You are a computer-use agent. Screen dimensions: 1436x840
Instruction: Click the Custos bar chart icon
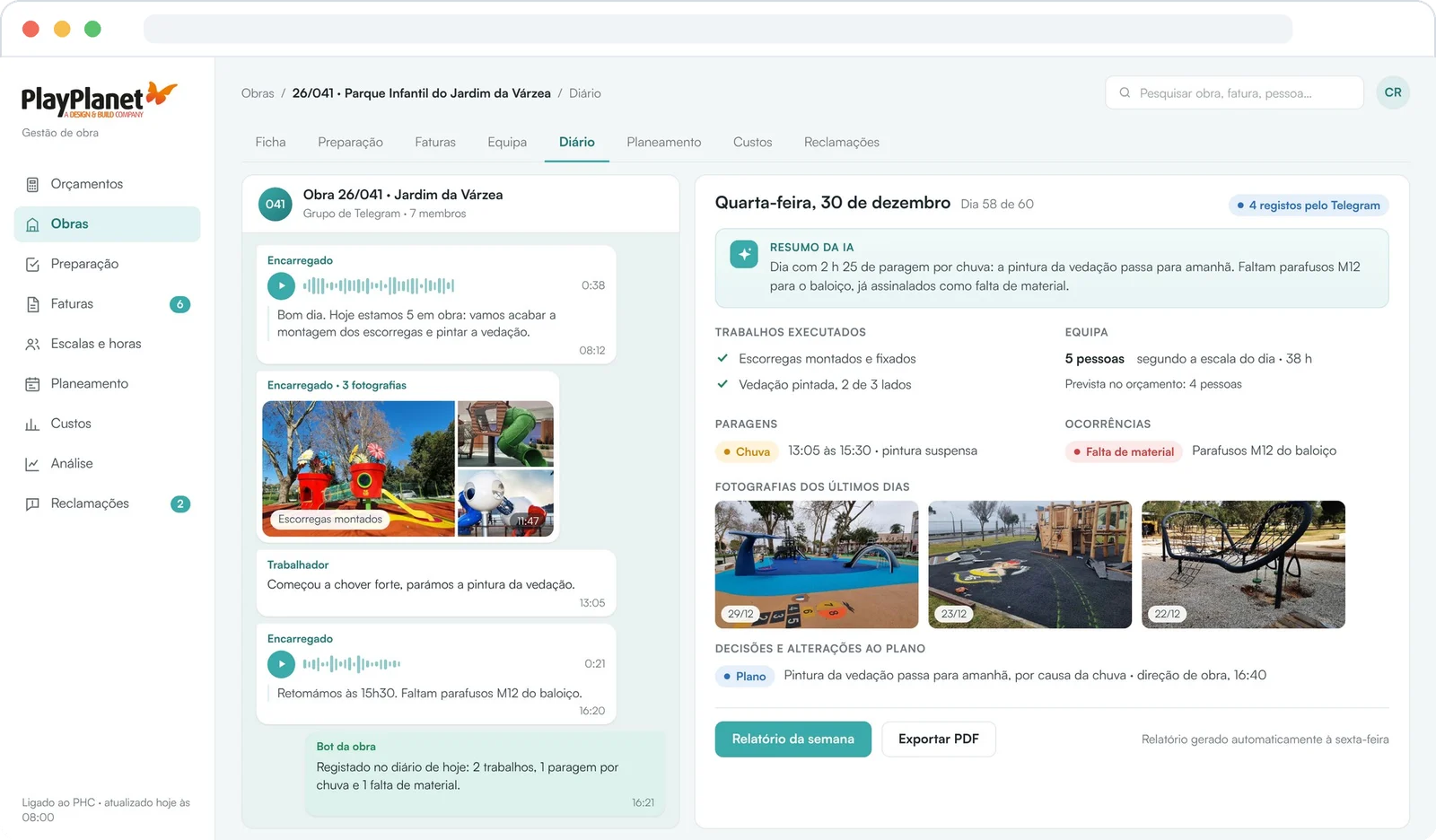click(32, 424)
